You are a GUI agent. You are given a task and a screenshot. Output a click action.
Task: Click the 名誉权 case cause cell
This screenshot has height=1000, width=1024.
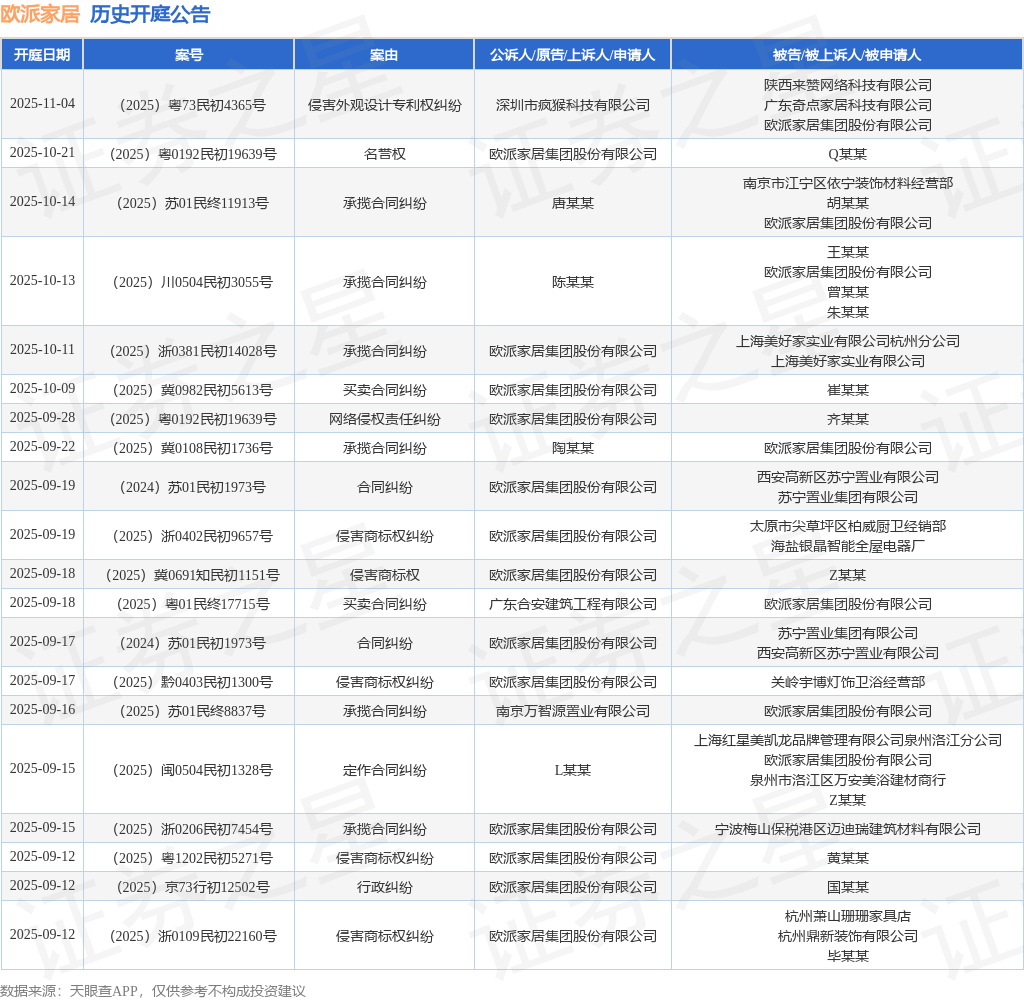point(385,154)
